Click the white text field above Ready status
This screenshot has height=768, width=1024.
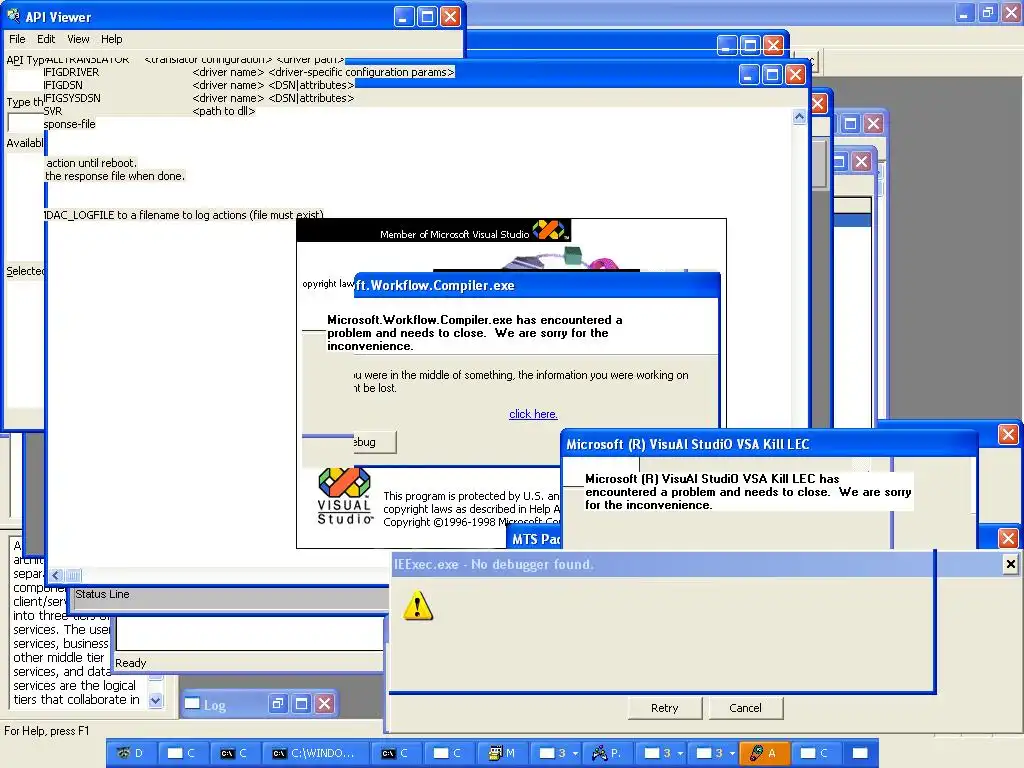click(x=249, y=633)
